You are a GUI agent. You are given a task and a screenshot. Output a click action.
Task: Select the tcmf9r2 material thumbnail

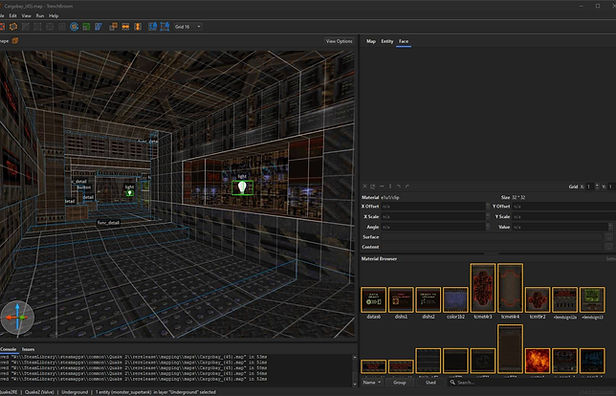[x=537, y=300]
